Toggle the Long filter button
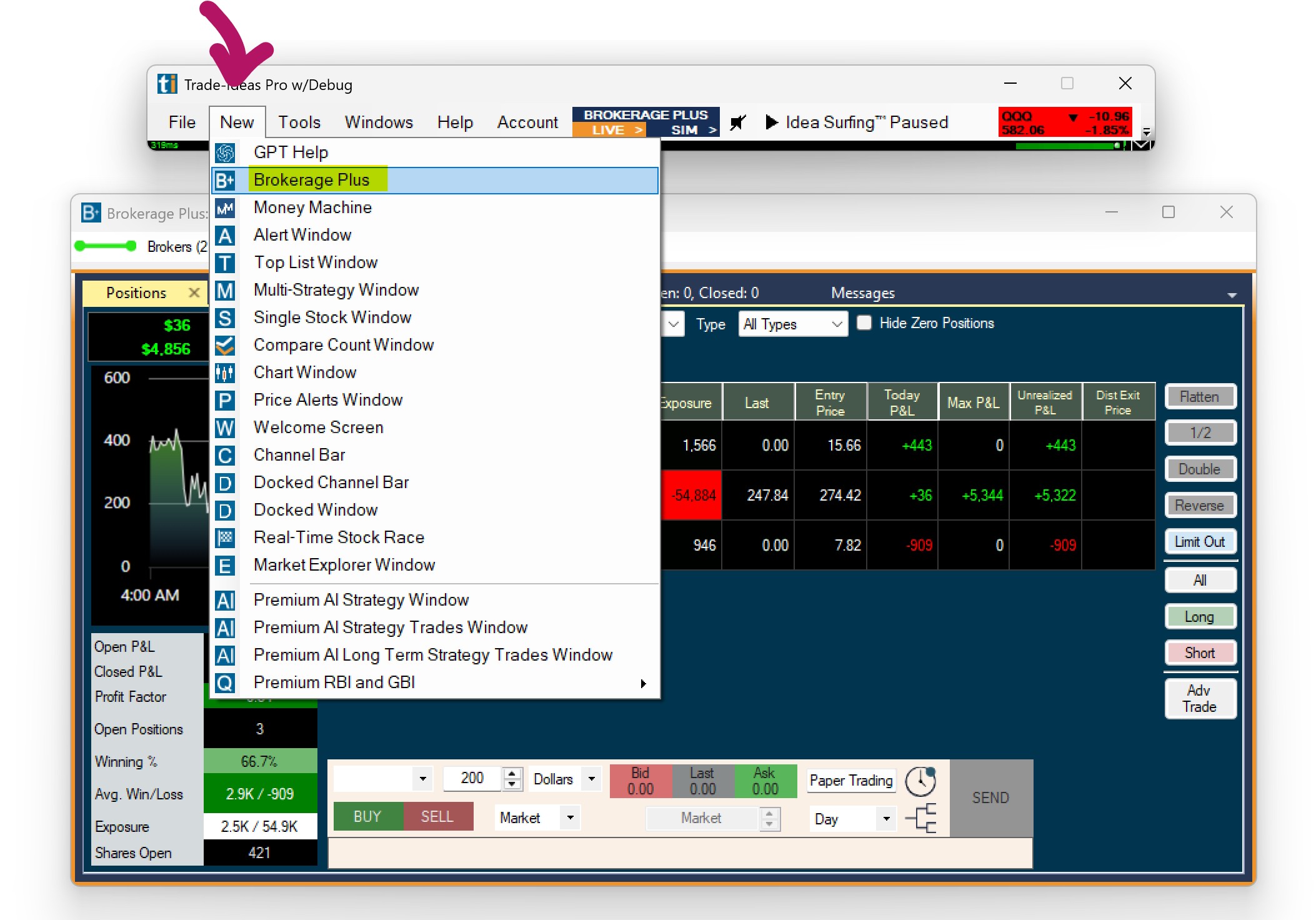 (x=1199, y=617)
